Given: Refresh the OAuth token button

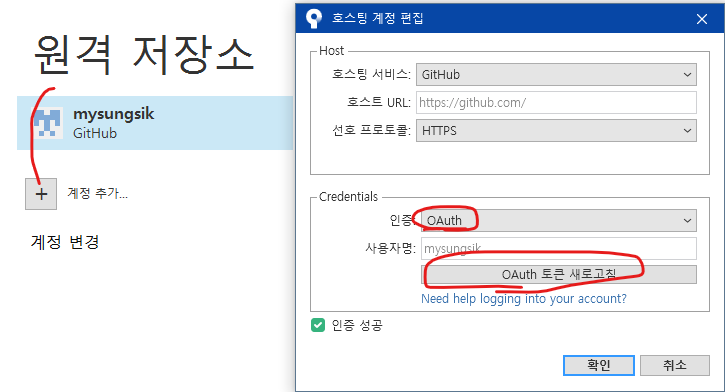Looking at the screenshot, I should pyautogui.click(x=559, y=275).
